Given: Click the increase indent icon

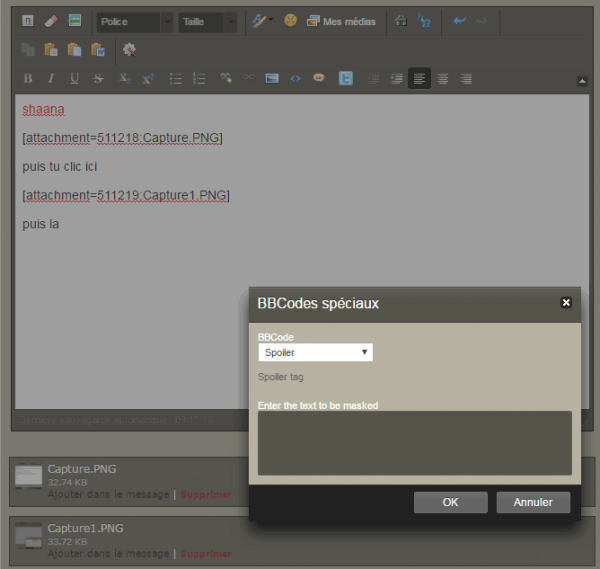Looking at the screenshot, I should 396,79.
